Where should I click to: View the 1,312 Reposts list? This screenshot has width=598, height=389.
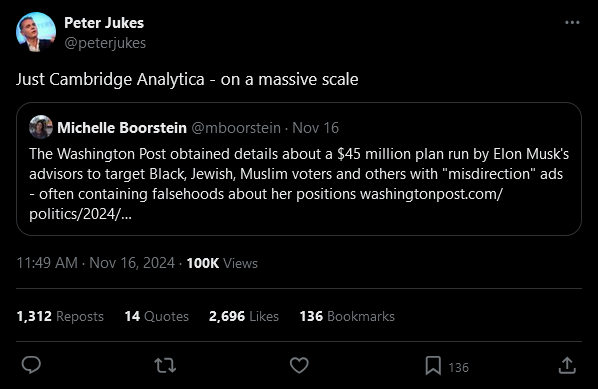(x=60, y=316)
